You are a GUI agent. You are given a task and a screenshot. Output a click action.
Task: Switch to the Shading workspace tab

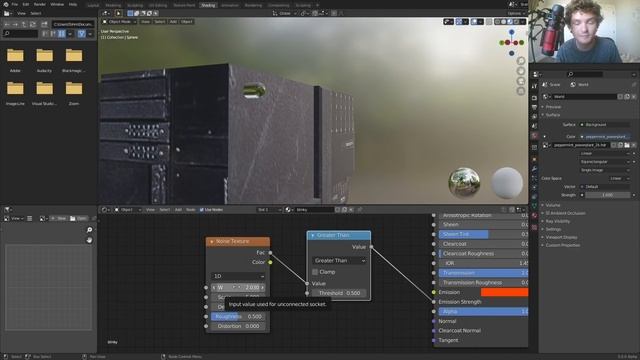click(x=208, y=5)
